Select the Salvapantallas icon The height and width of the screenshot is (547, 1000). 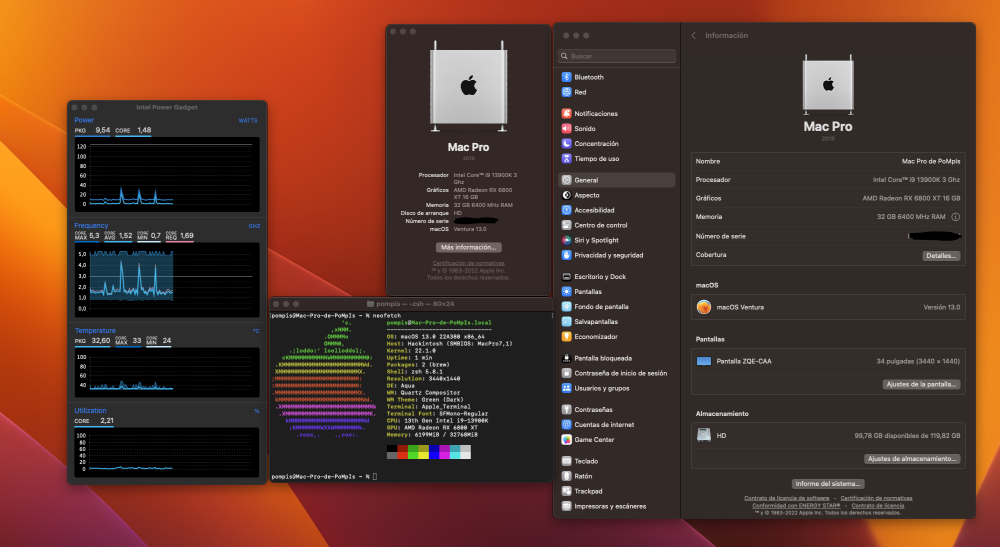(566, 321)
